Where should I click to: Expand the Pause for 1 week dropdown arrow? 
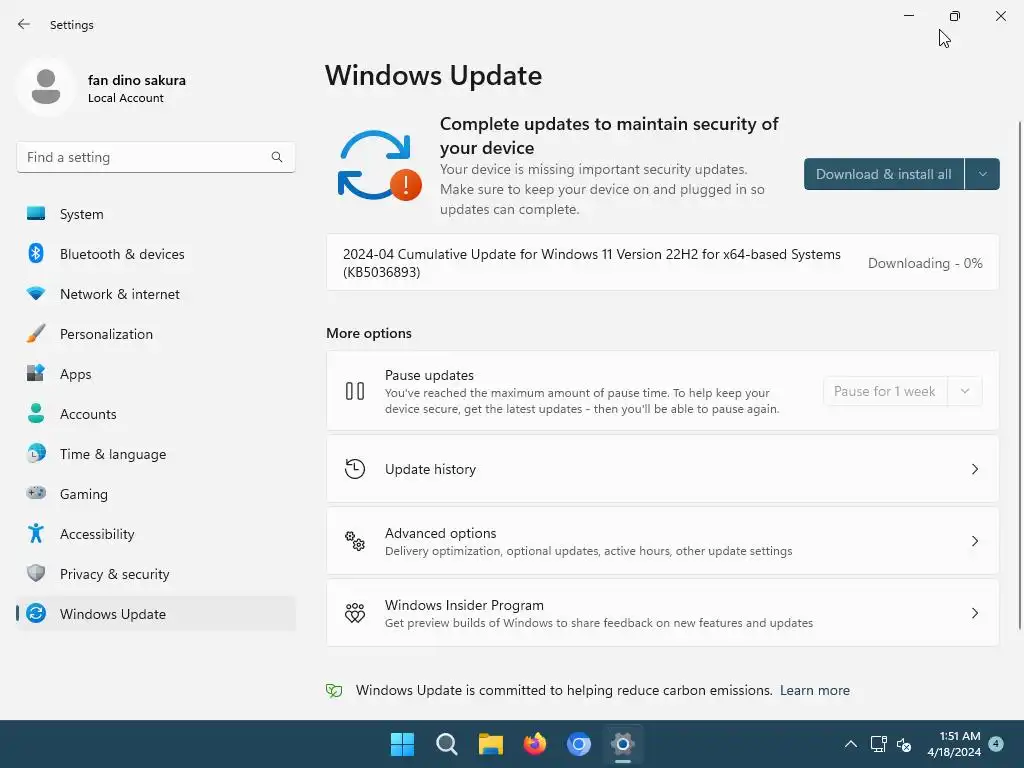pos(965,391)
